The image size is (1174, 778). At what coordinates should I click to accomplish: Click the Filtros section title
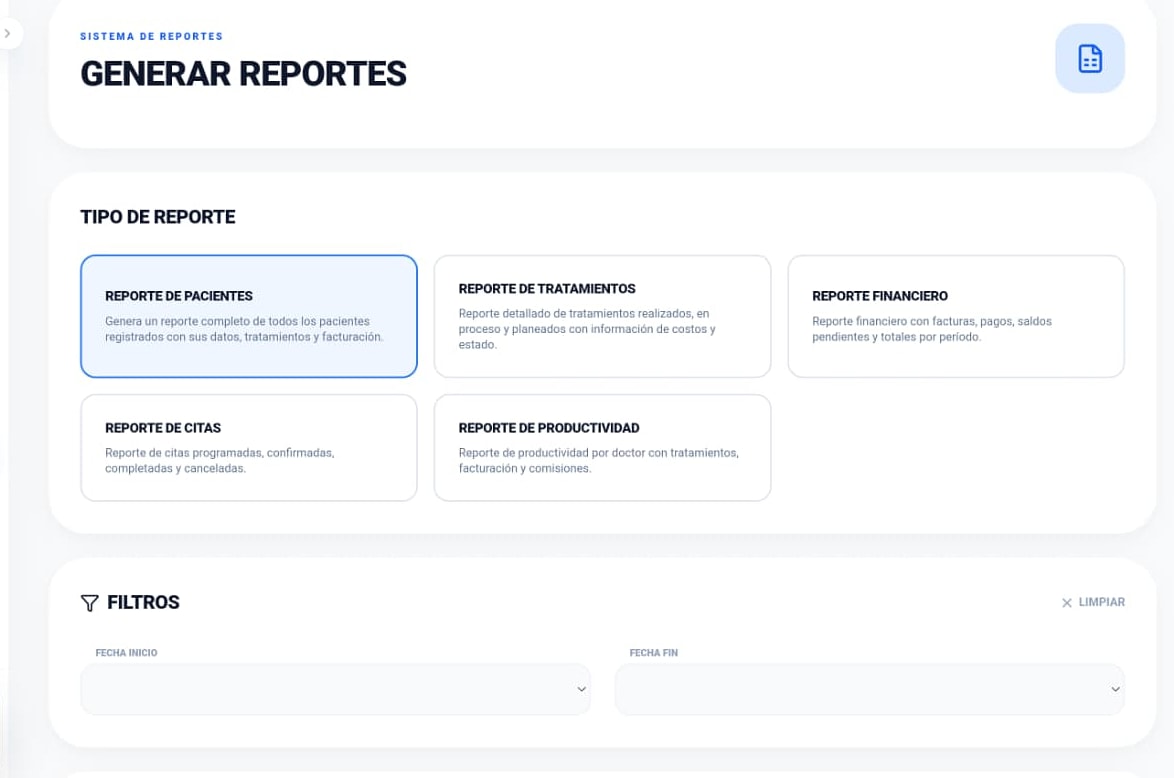pos(143,602)
